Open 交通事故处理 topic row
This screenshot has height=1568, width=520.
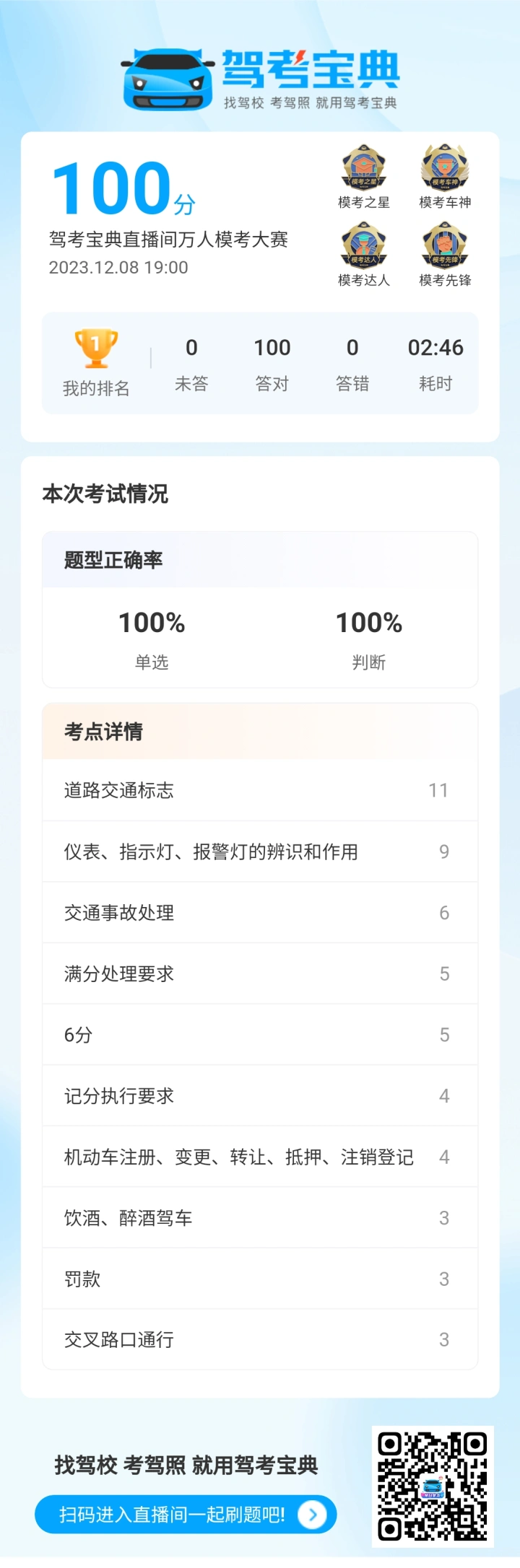tap(260, 912)
